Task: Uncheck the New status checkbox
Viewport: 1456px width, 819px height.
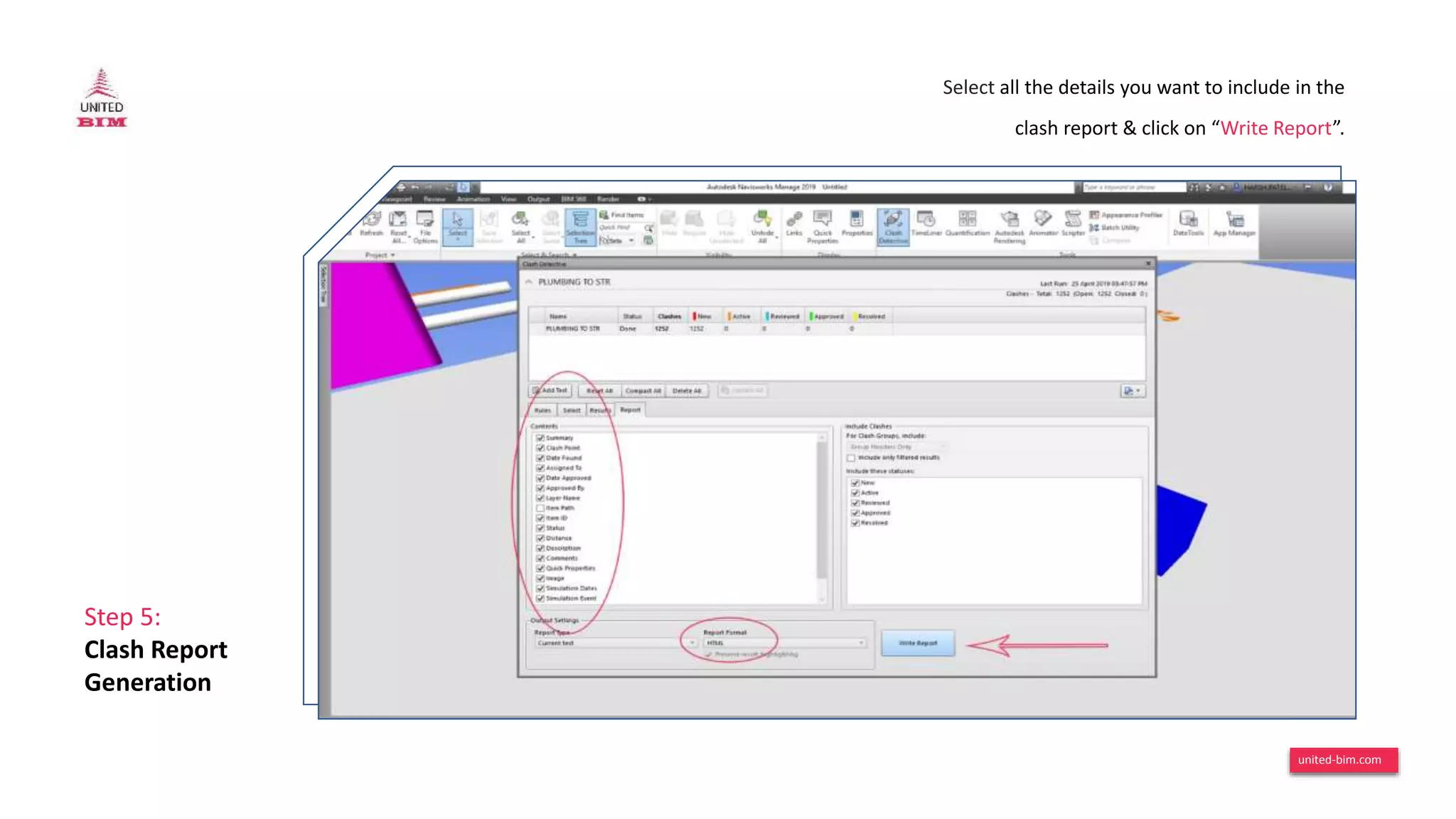Action: pyautogui.click(x=855, y=483)
